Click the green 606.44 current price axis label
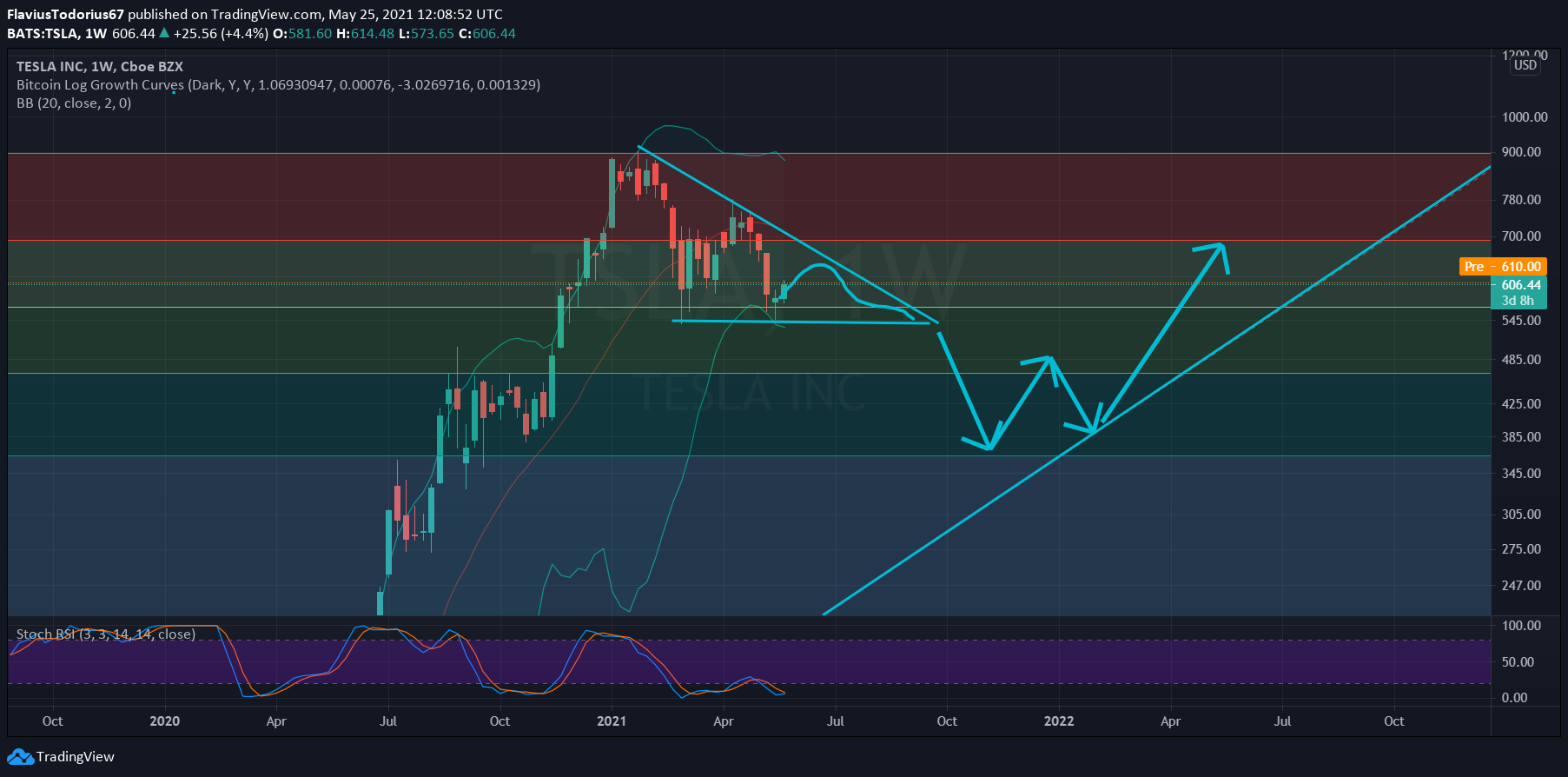 pyautogui.click(x=1521, y=285)
